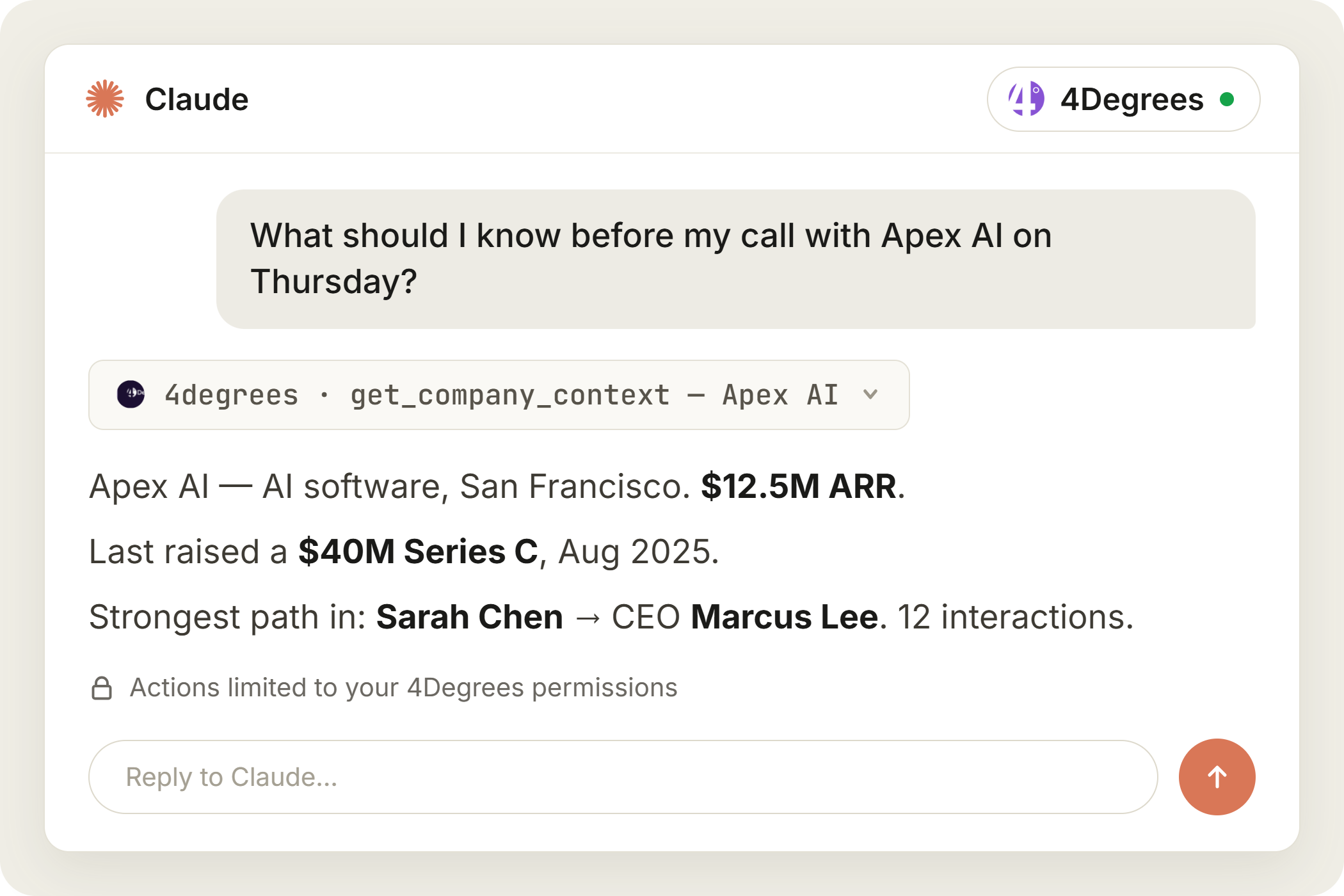The image size is (1344, 896).
Task: Click the green connected status dot
Action: coord(1227,99)
